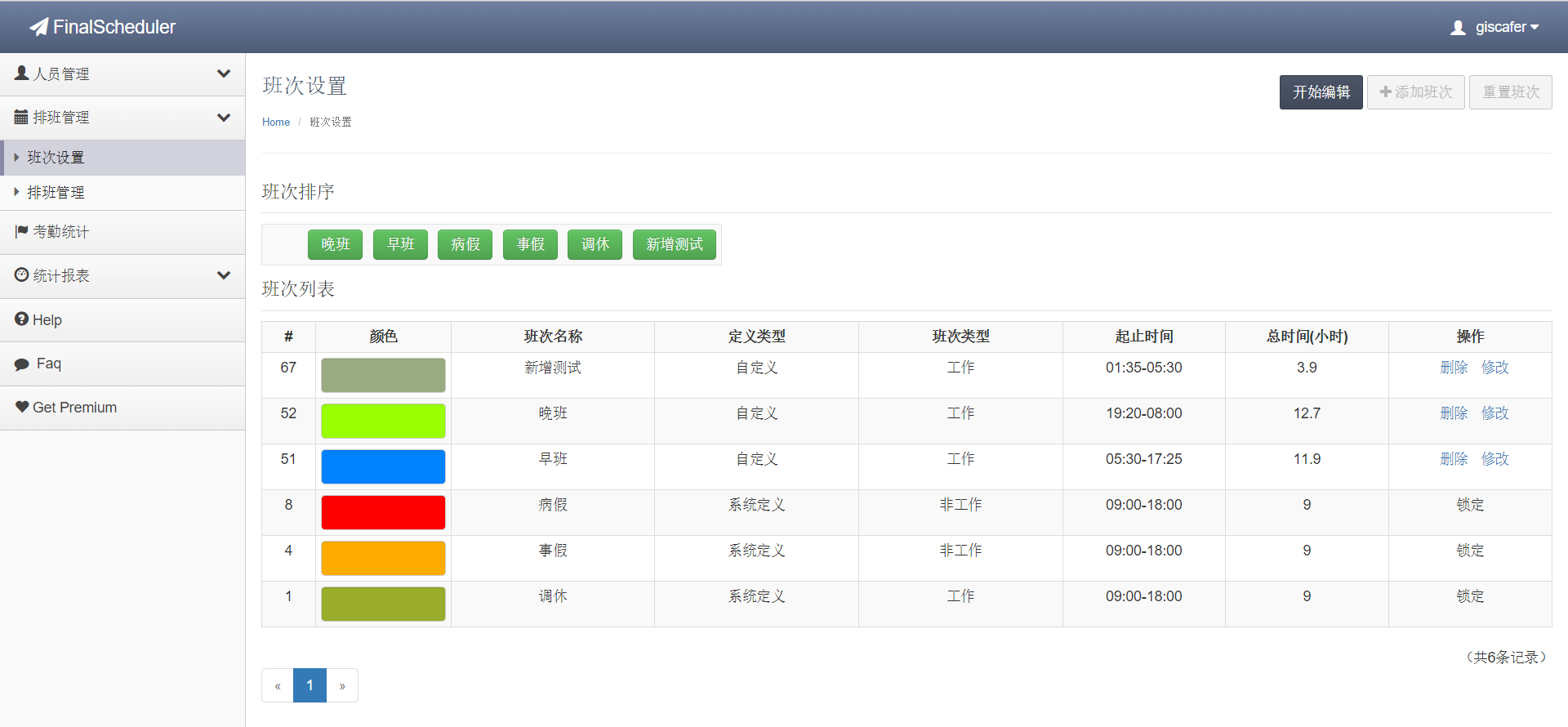Expand the 统计报表 chevron arrow
1568x727 pixels.
pyautogui.click(x=223, y=275)
